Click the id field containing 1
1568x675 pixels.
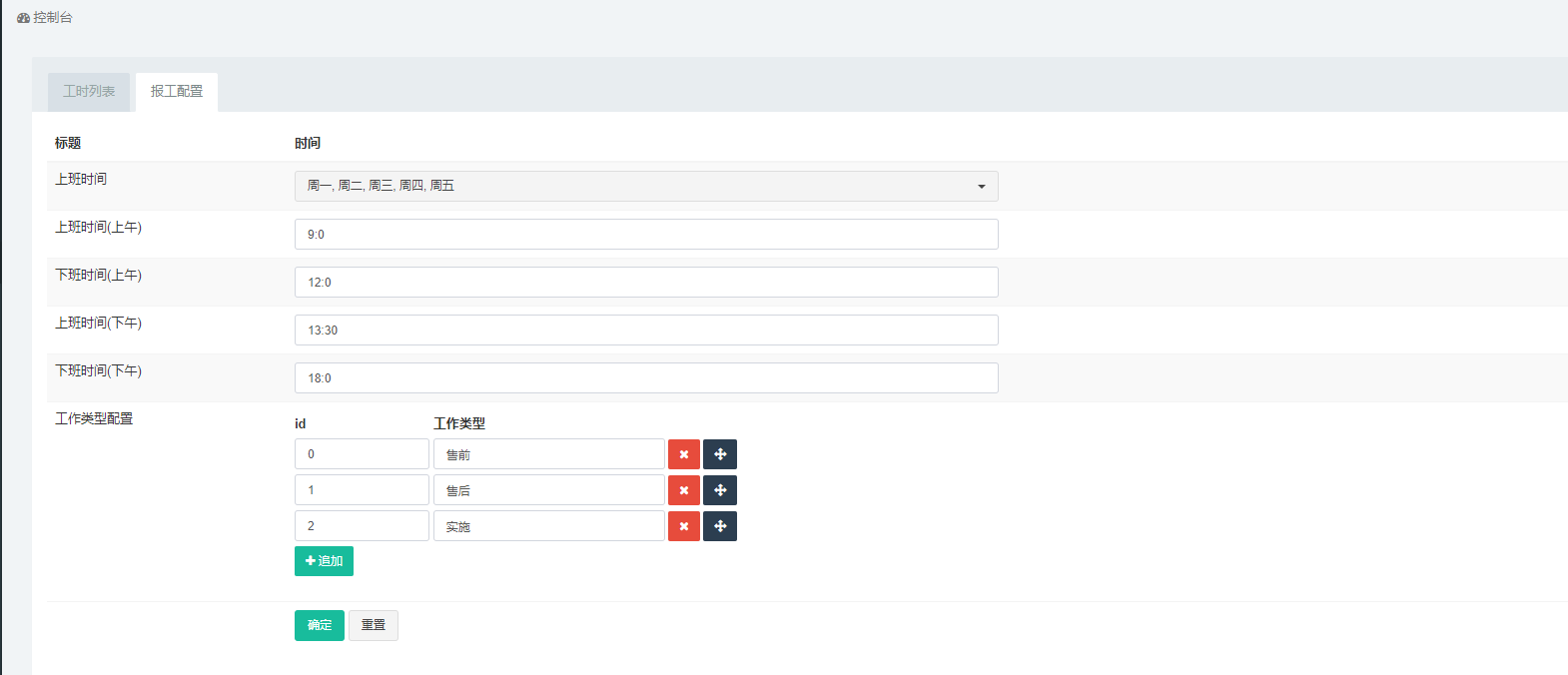click(362, 490)
